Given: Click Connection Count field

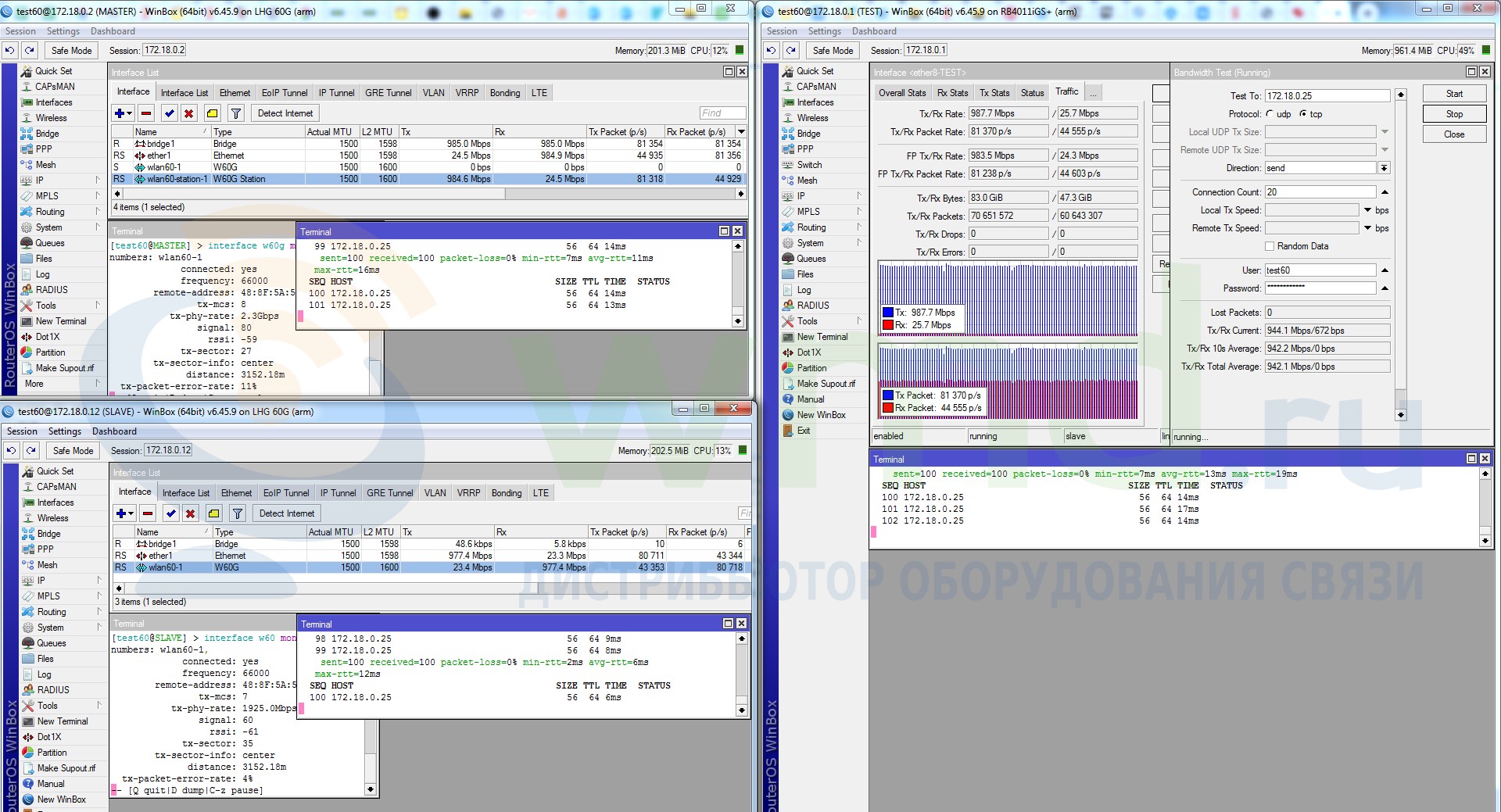Looking at the screenshot, I should click(1320, 192).
